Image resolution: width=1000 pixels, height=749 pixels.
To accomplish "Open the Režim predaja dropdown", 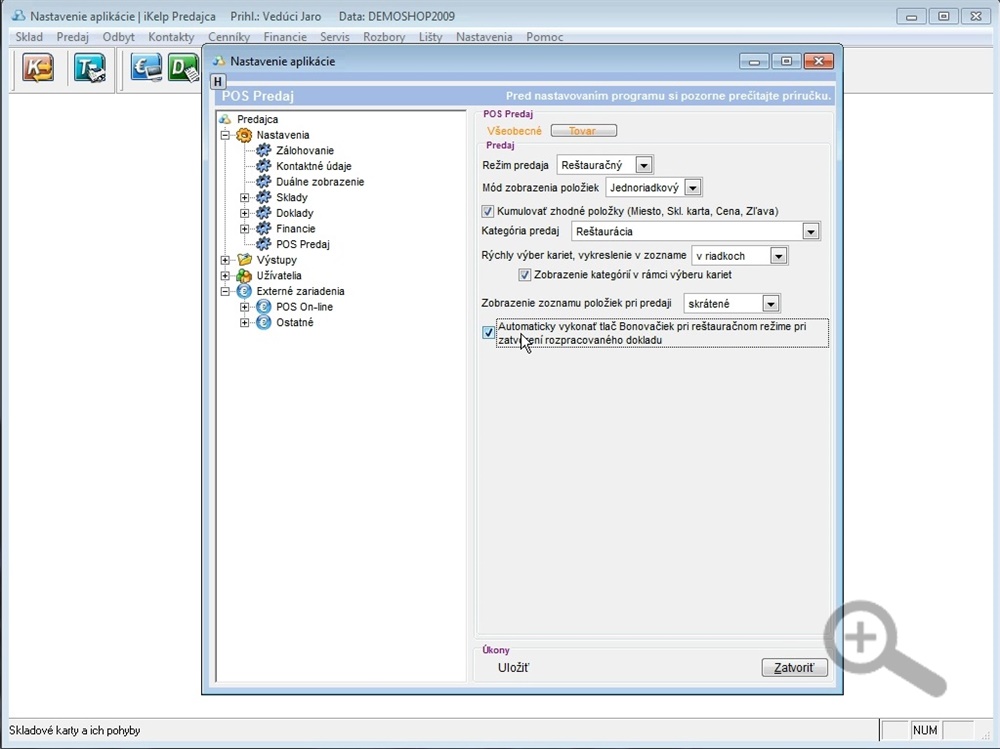I will [644, 165].
